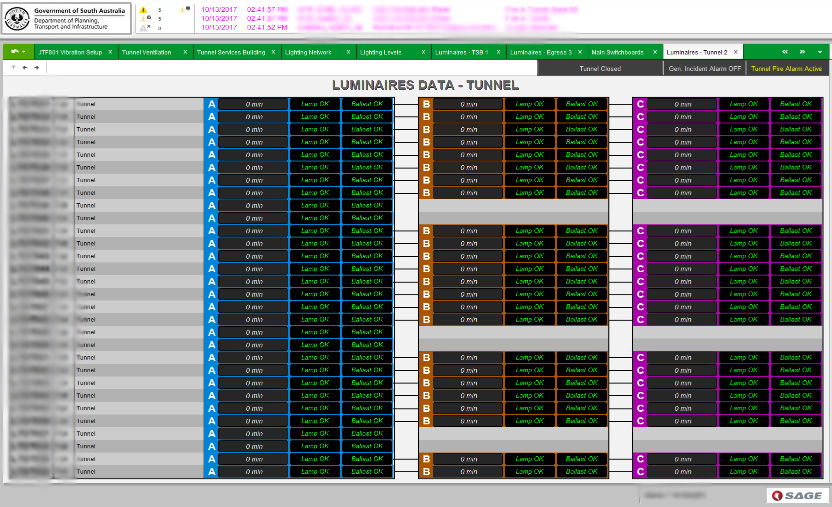Close the Main Switchboards tab

tap(655, 52)
